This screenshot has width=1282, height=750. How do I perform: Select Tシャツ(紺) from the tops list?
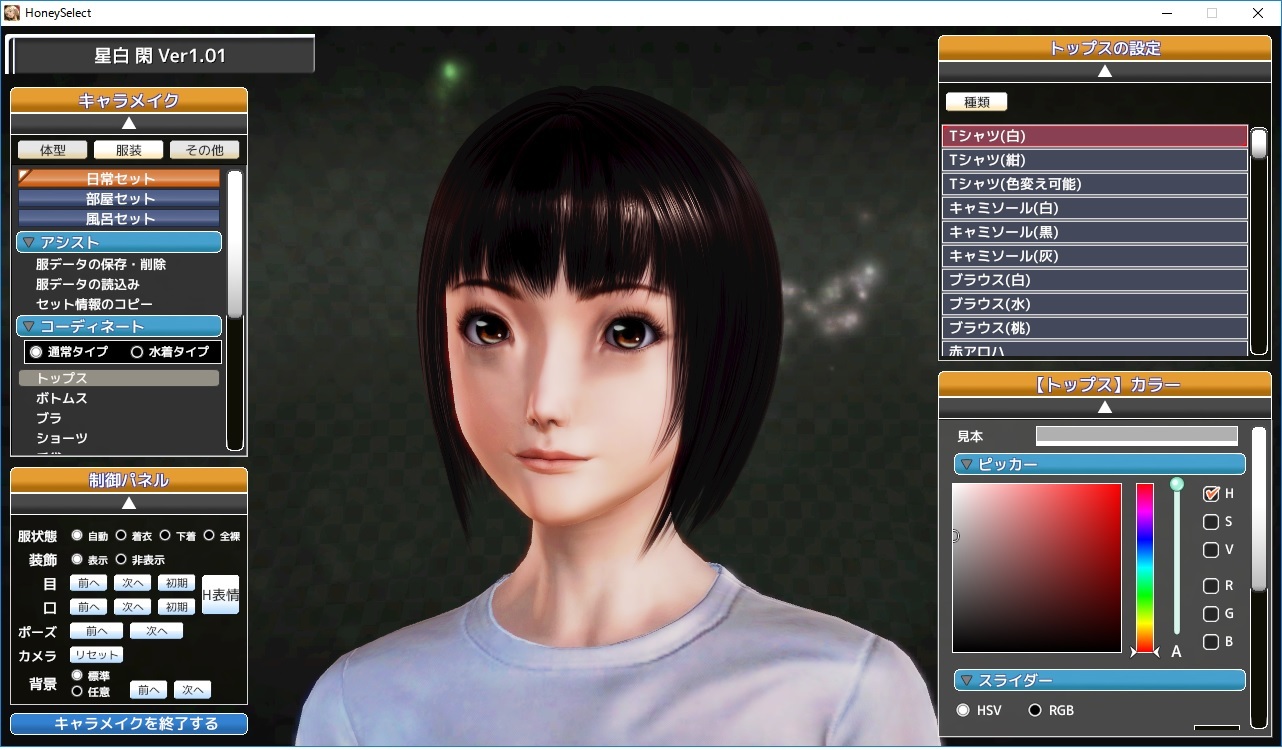[1094, 160]
